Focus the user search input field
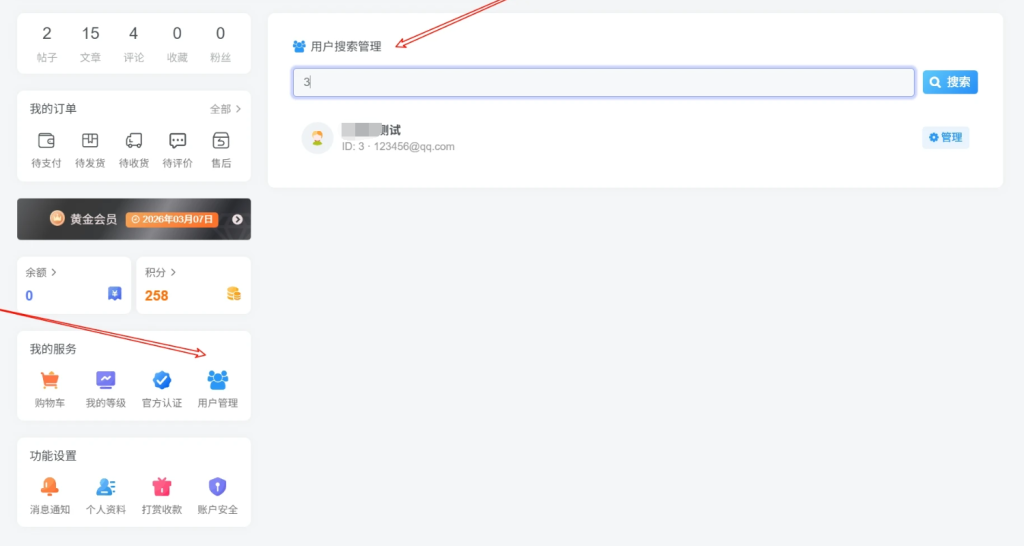The height and width of the screenshot is (546, 1024). pyautogui.click(x=603, y=82)
